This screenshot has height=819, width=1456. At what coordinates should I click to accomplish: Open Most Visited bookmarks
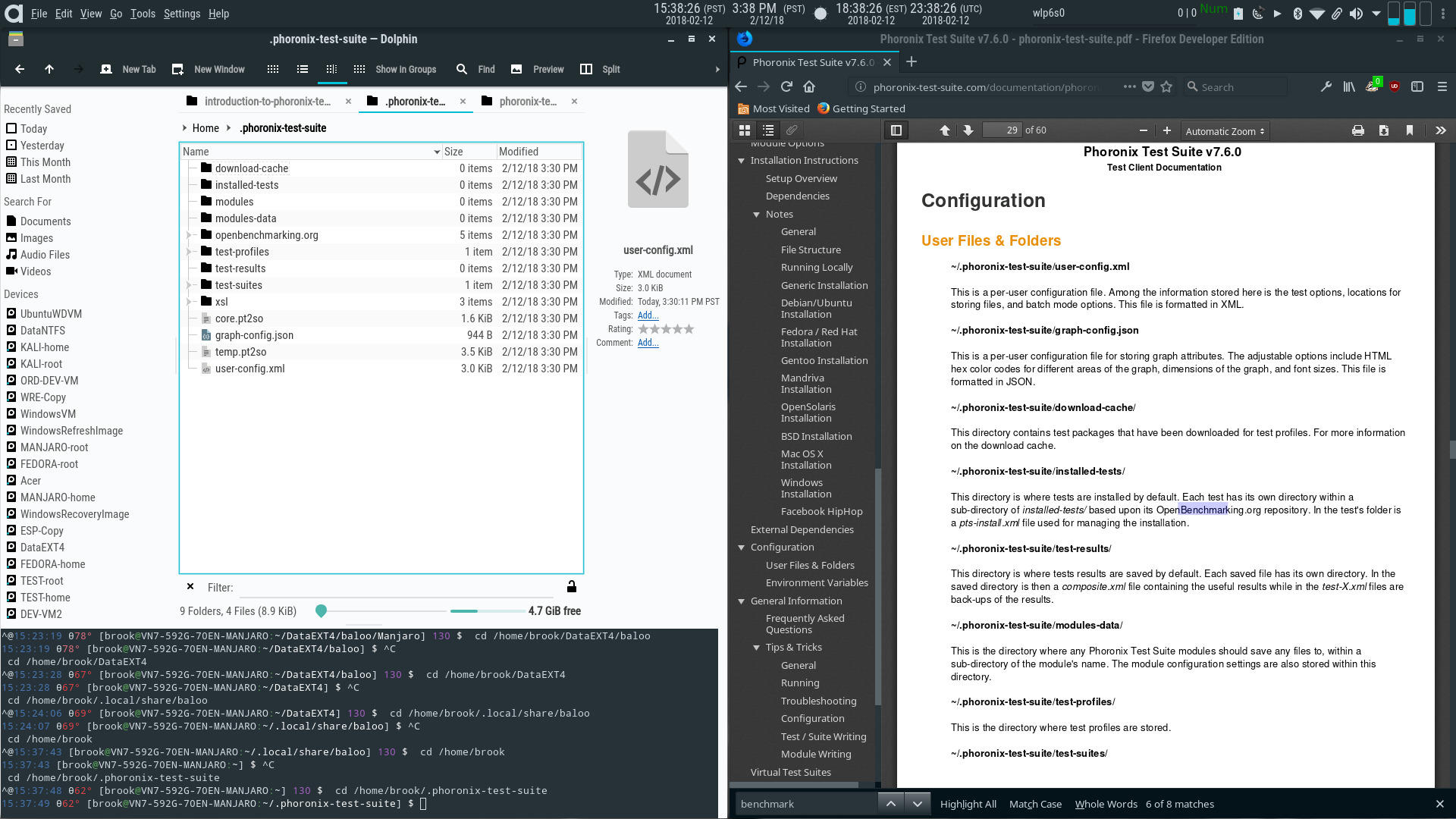coord(773,108)
